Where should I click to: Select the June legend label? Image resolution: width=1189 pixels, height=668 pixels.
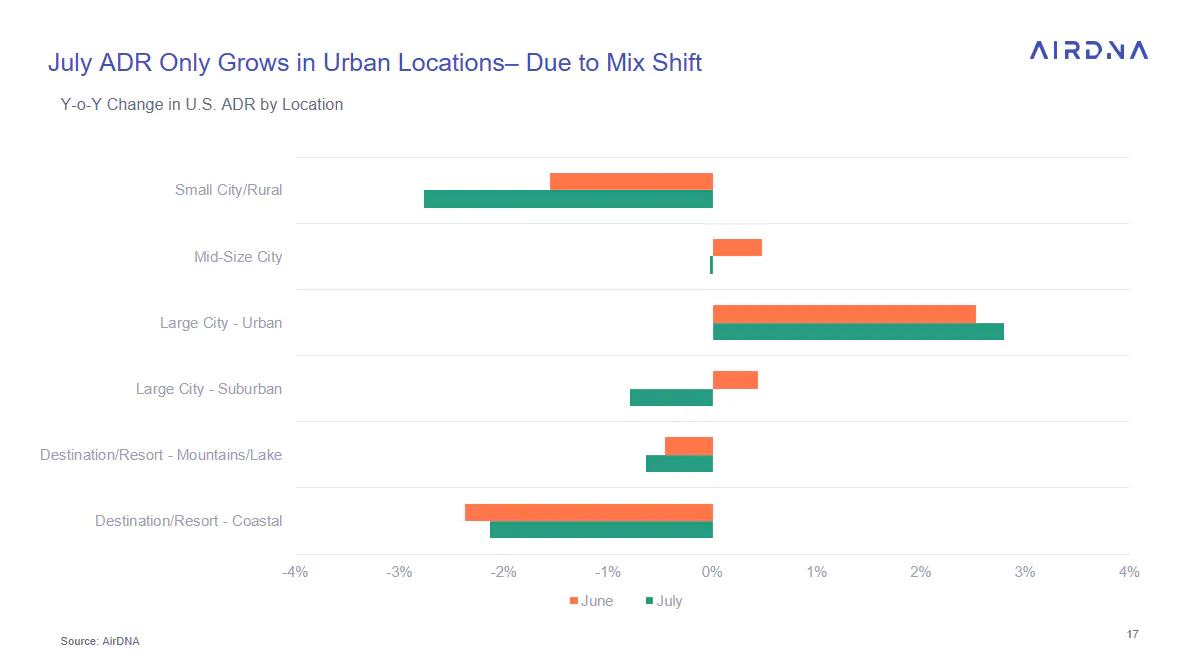tap(597, 601)
